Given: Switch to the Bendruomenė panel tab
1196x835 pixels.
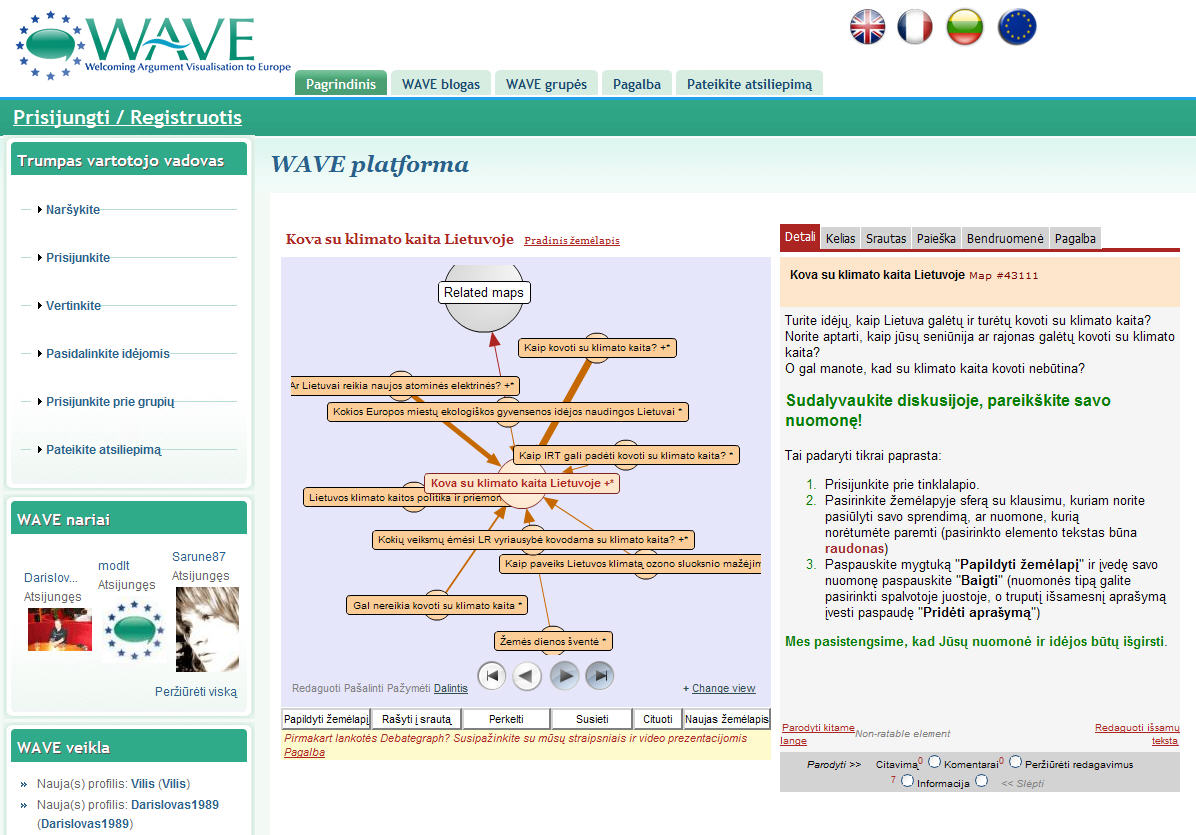Looking at the screenshot, I should [x=1005, y=239].
